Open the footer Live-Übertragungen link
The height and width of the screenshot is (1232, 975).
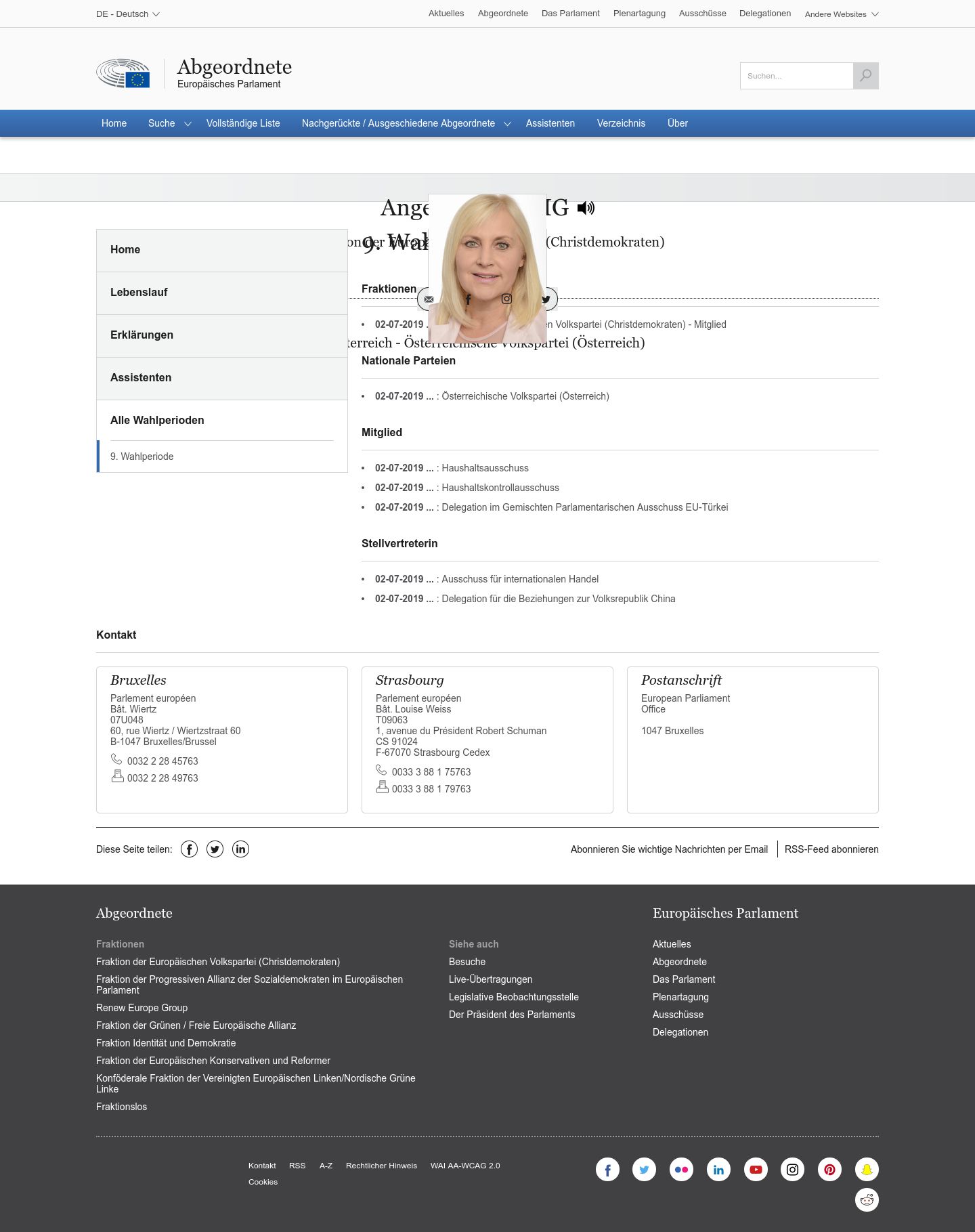(490, 979)
